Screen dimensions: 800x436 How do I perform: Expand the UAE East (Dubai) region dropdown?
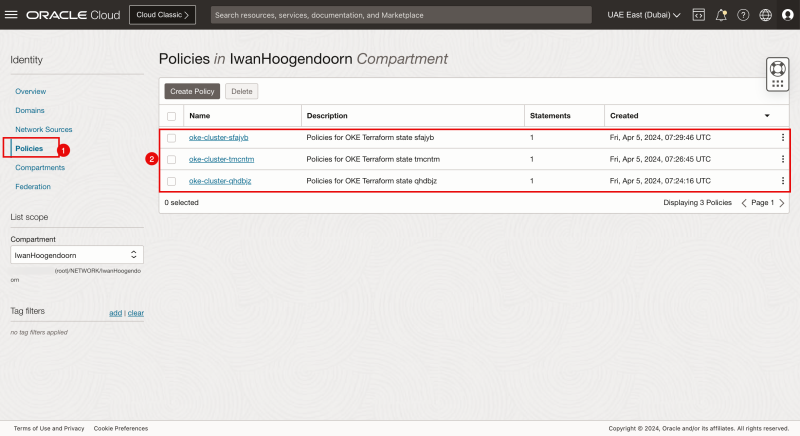644,16
